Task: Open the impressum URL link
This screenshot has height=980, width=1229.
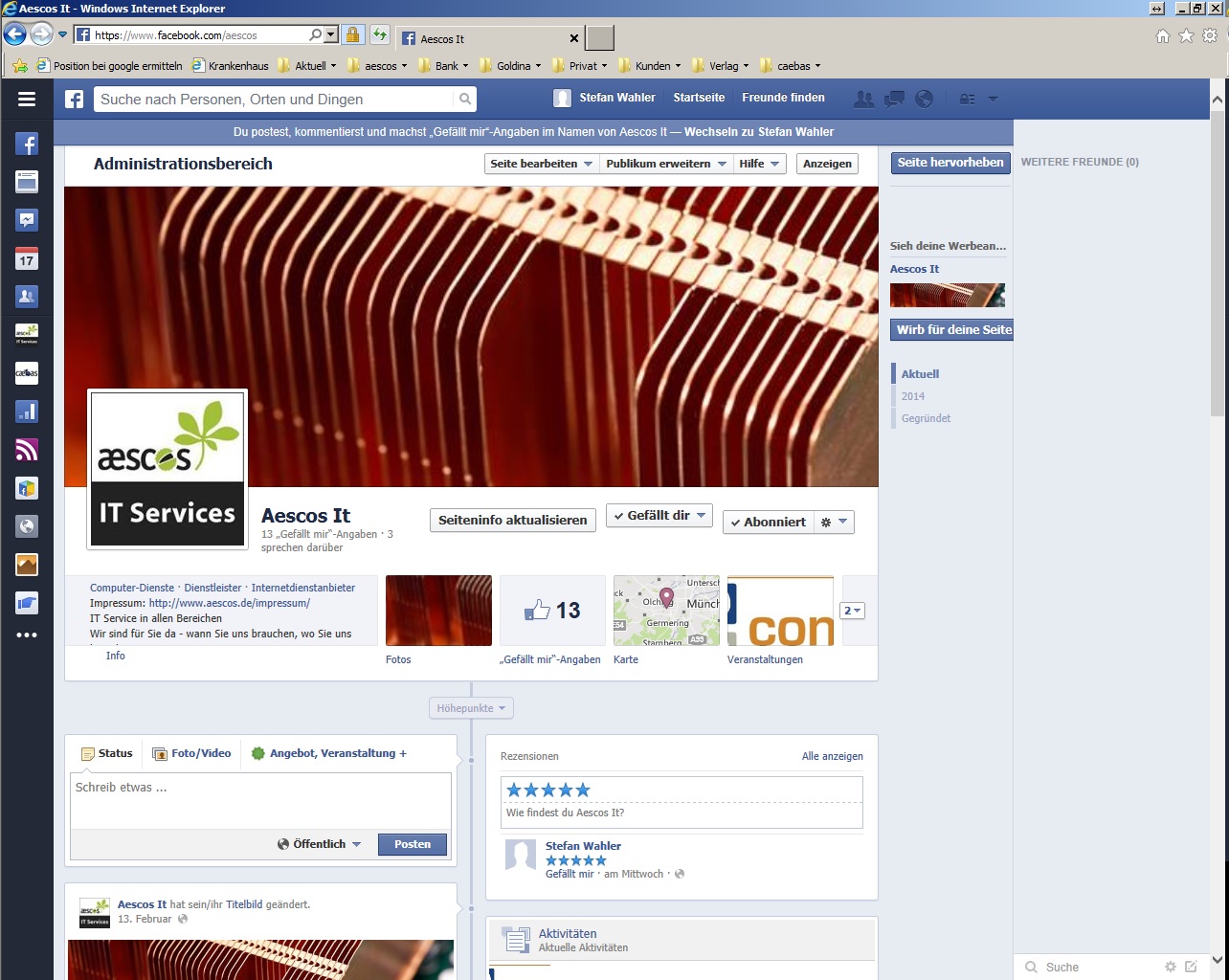Action: point(230,603)
